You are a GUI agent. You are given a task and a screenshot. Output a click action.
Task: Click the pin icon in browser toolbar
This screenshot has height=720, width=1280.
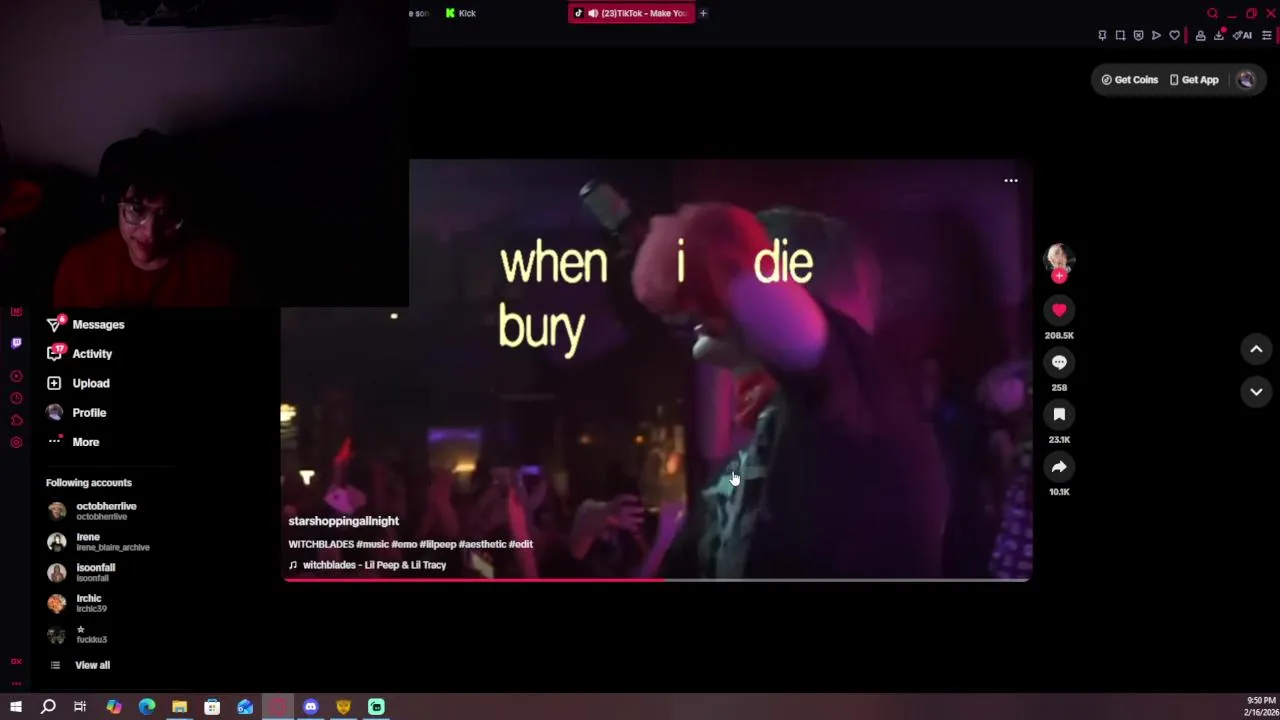click(1102, 35)
